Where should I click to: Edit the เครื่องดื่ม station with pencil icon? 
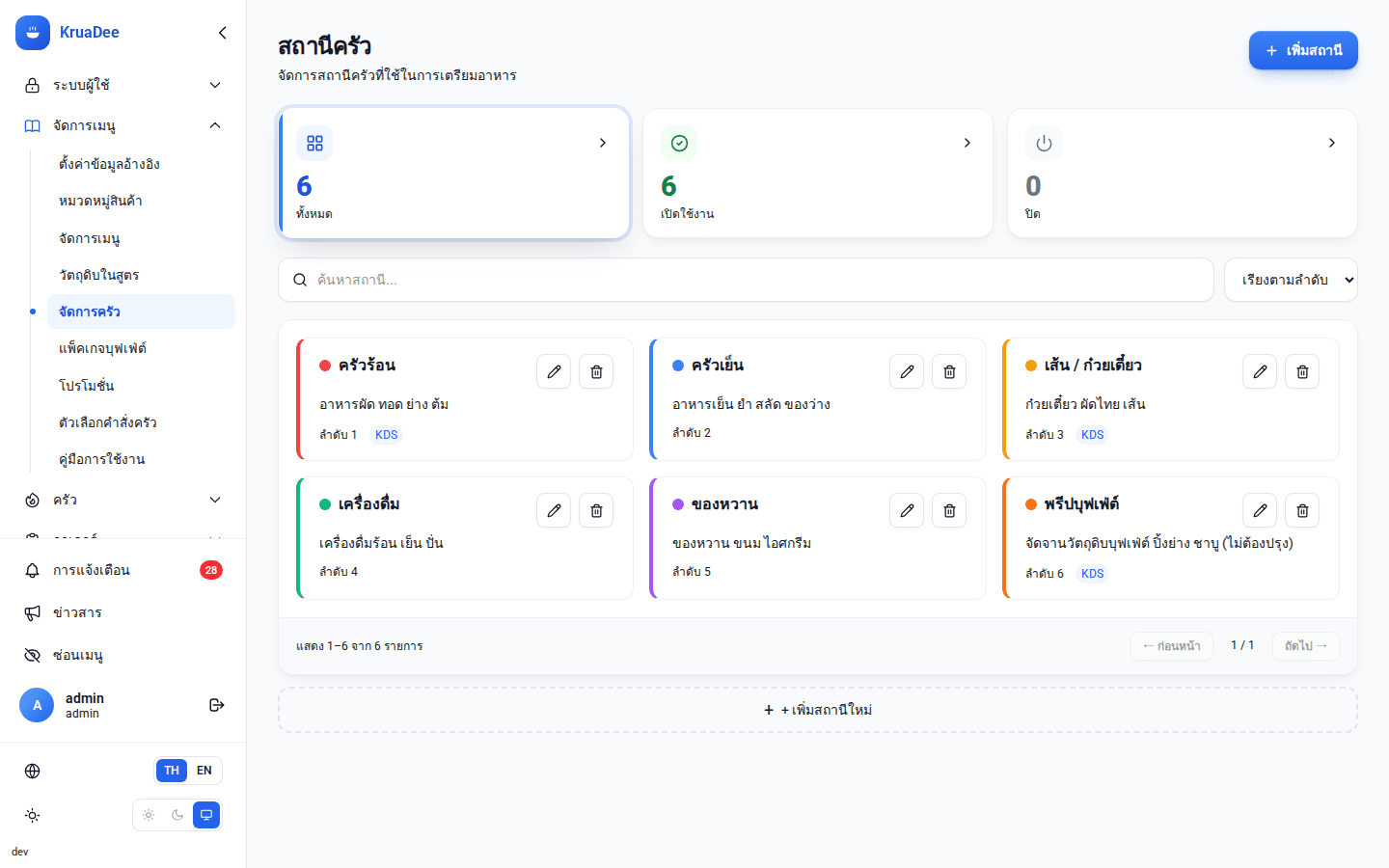[x=554, y=510]
